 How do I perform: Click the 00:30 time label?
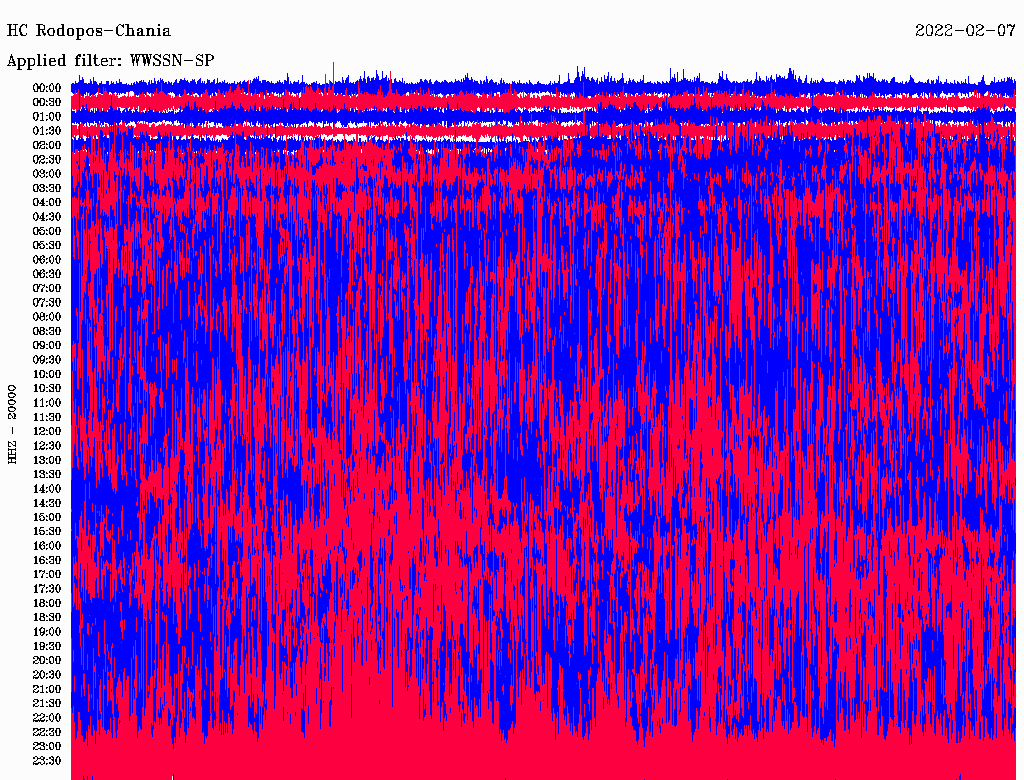pyautogui.click(x=47, y=103)
